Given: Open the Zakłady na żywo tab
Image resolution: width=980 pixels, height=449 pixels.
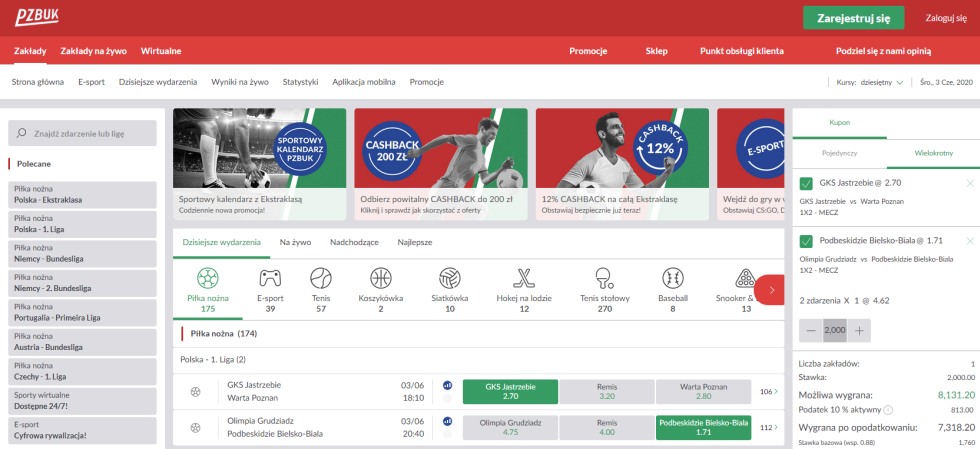Looking at the screenshot, I should pyautogui.click(x=94, y=51).
